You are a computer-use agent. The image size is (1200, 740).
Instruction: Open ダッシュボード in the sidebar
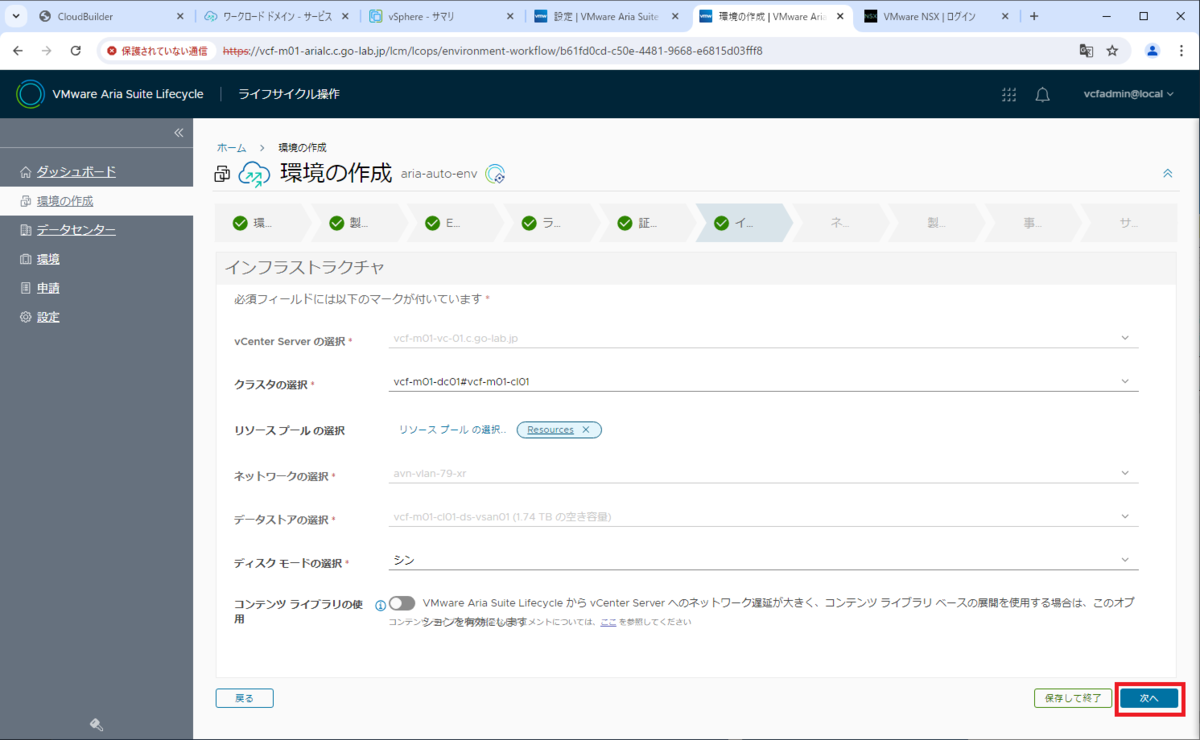76,172
